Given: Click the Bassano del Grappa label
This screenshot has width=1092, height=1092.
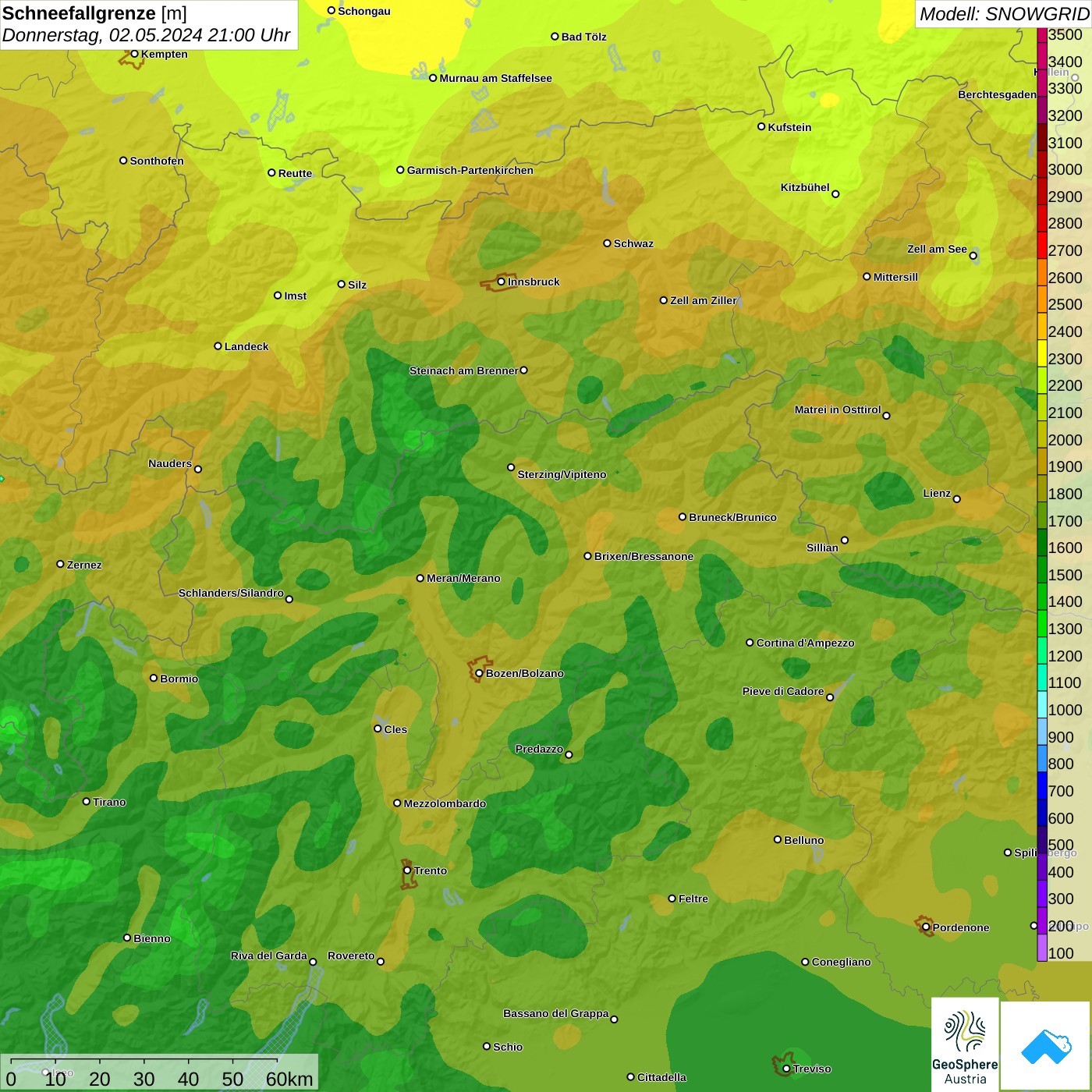Looking at the screenshot, I should tap(555, 1013).
